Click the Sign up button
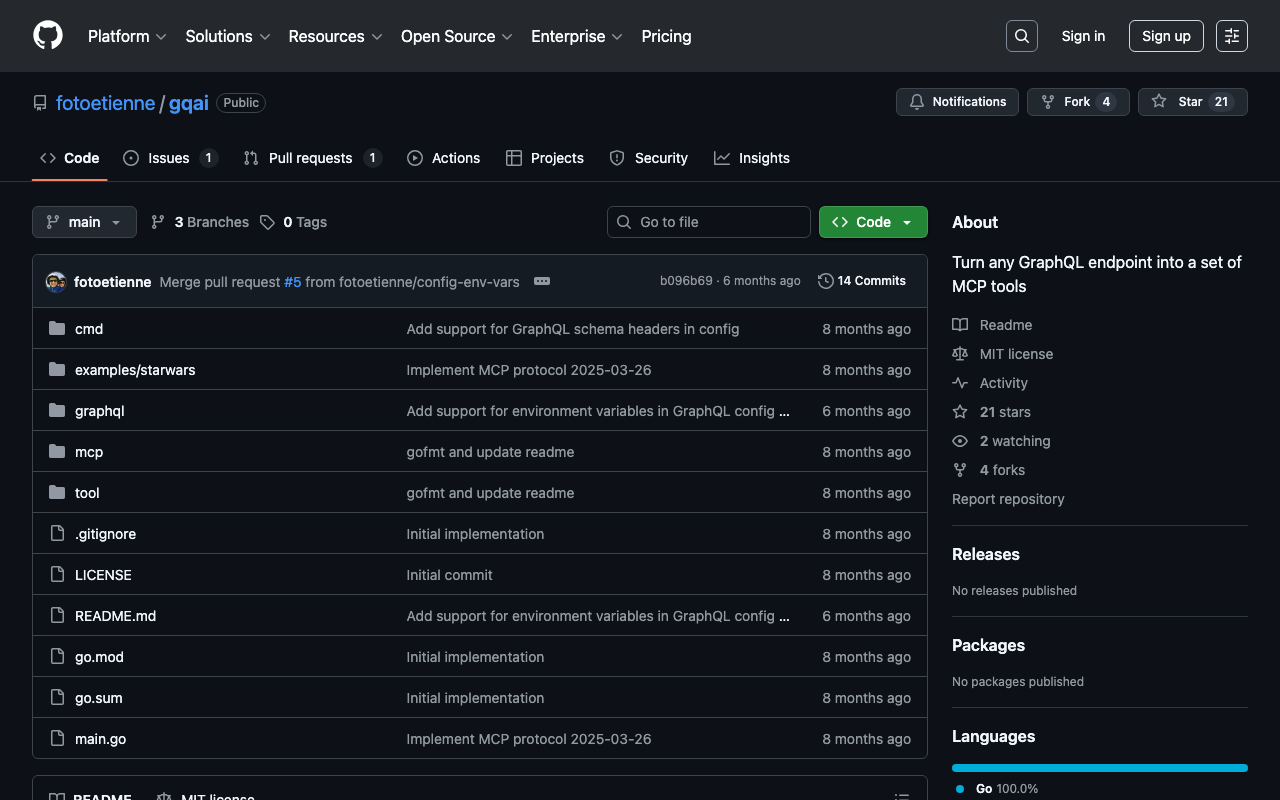1280x800 pixels. click(x=1165, y=36)
